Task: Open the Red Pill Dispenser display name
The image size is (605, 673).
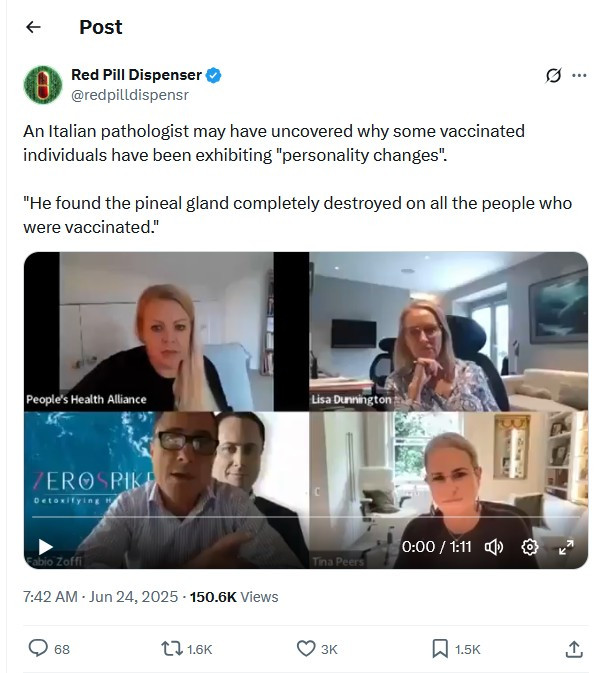Action: [x=136, y=75]
